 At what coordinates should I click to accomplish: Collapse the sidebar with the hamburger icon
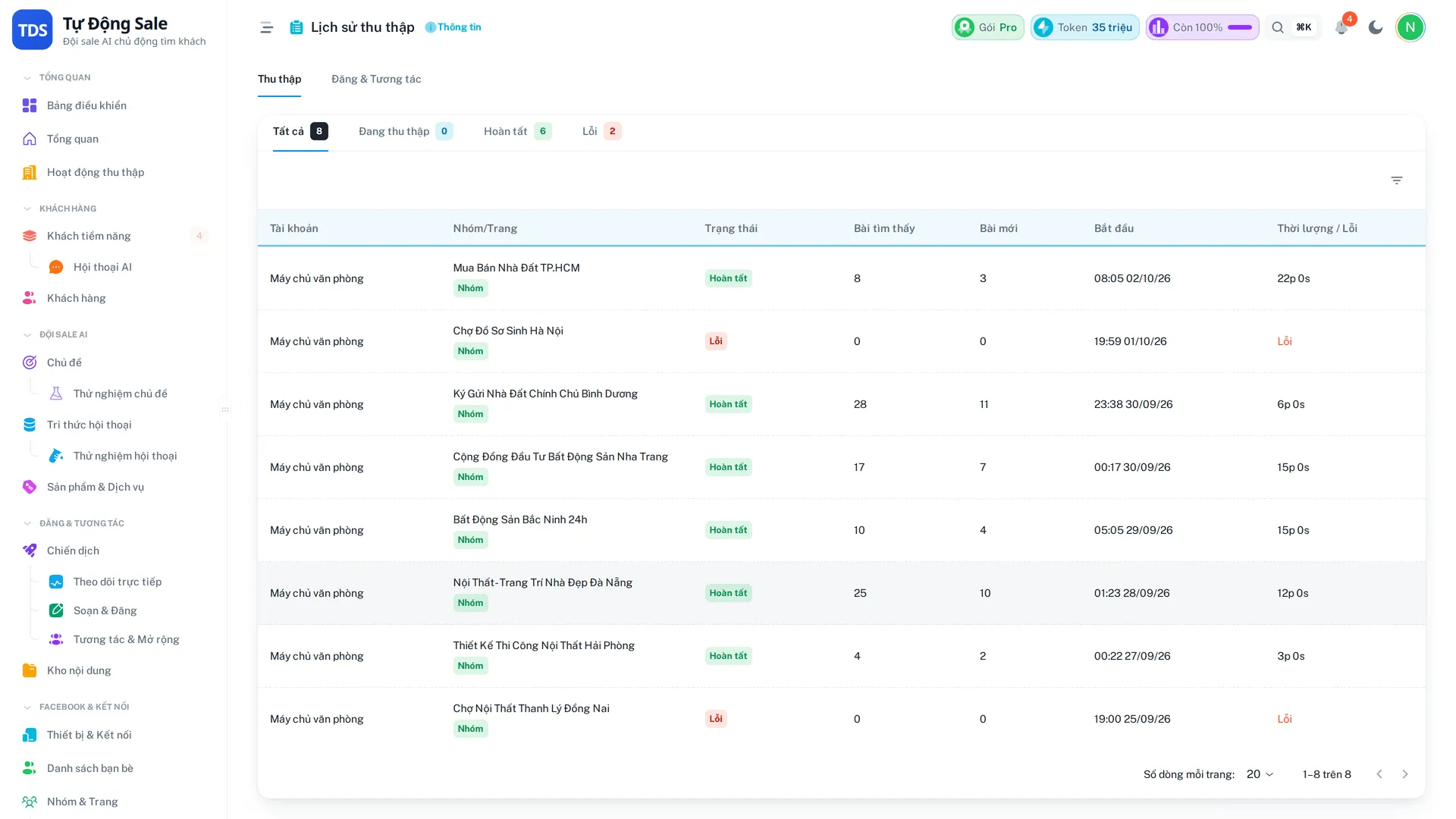[266, 27]
